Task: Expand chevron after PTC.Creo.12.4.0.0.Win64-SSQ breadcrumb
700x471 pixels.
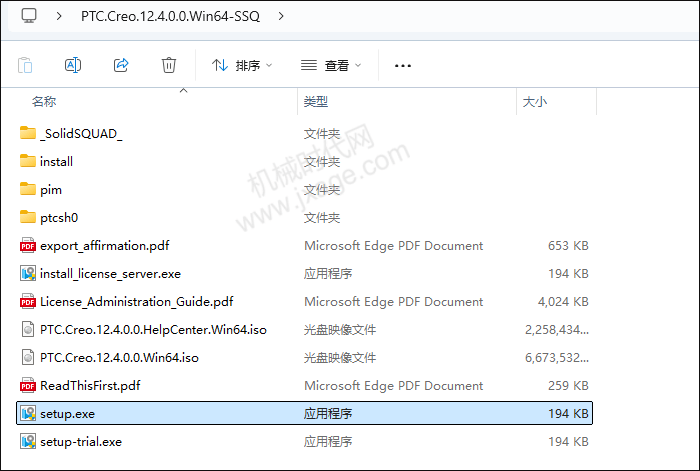Action: [281, 16]
